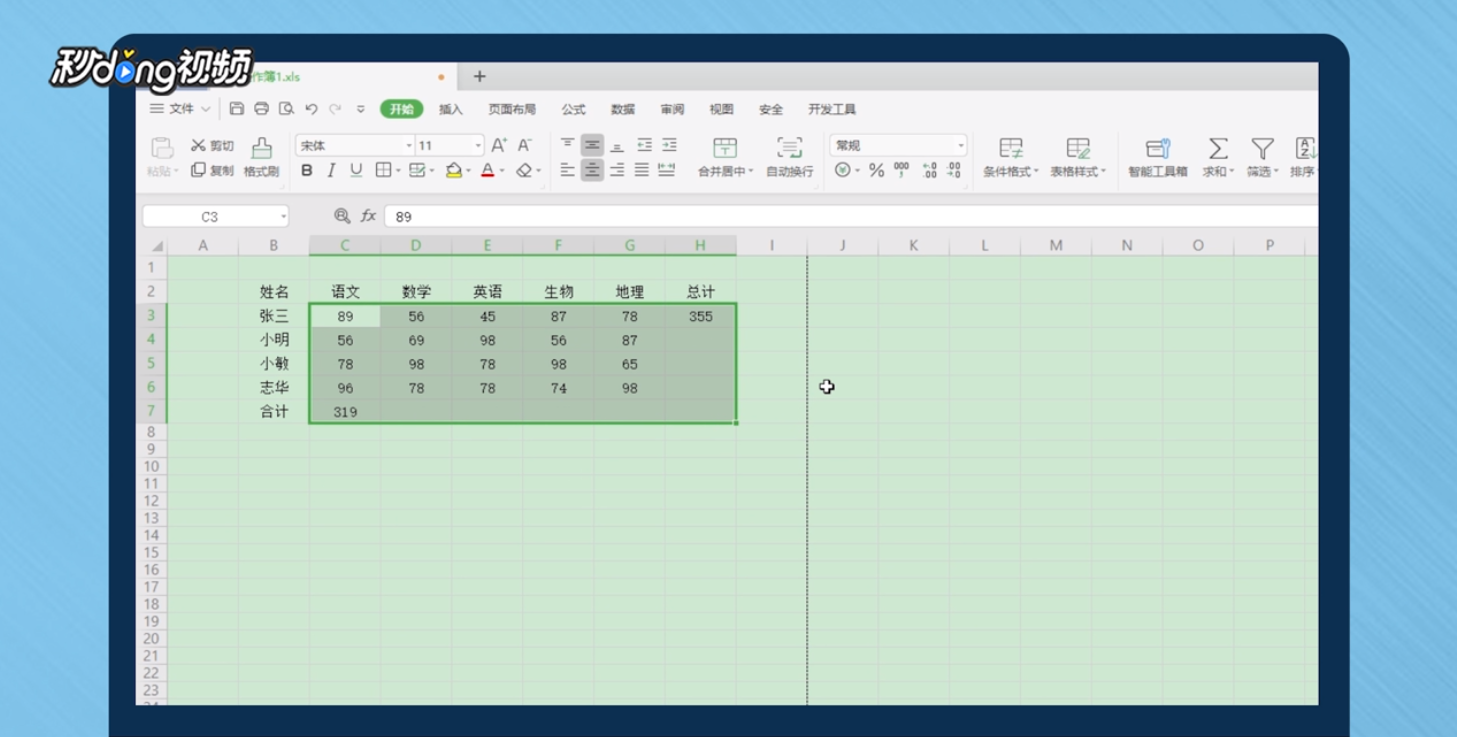Toggle vertical middle align button
1457x737 pixels.
tap(592, 146)
